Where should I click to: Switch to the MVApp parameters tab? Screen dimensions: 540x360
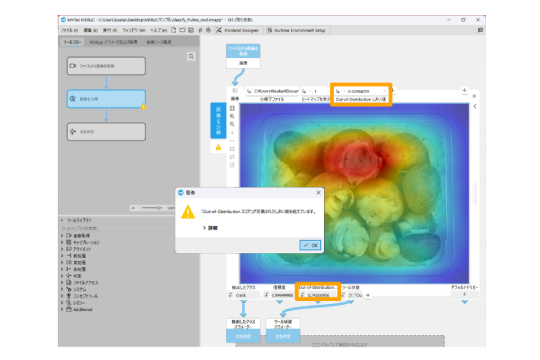coord(113,42)
